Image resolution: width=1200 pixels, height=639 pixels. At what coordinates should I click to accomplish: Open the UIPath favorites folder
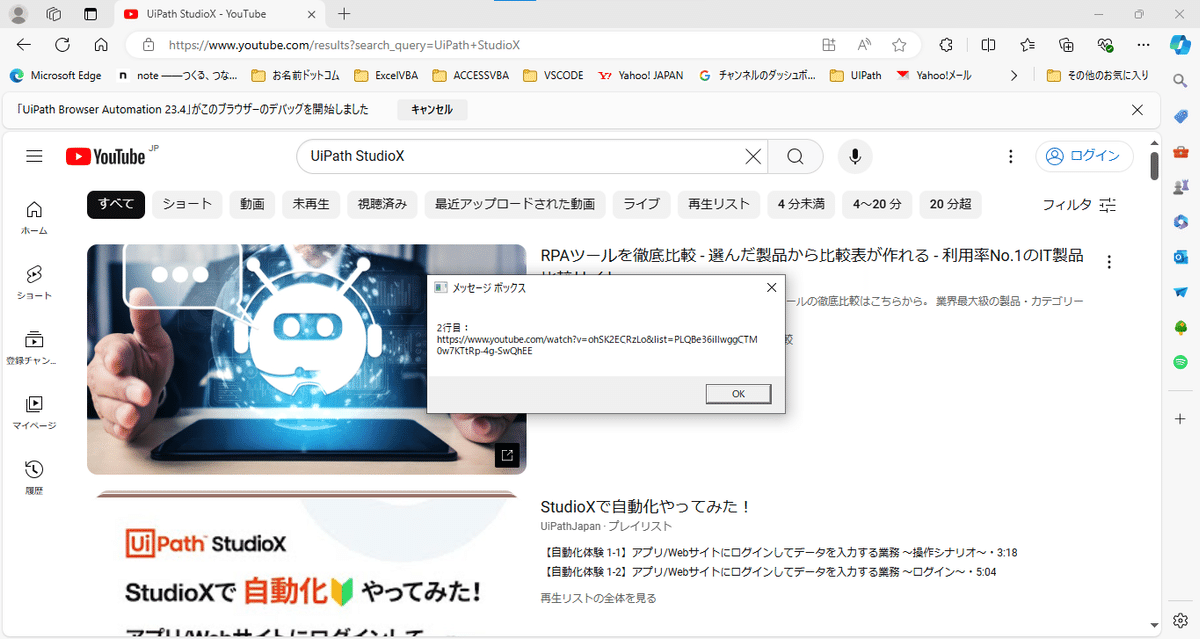click(x=855, y=75)
